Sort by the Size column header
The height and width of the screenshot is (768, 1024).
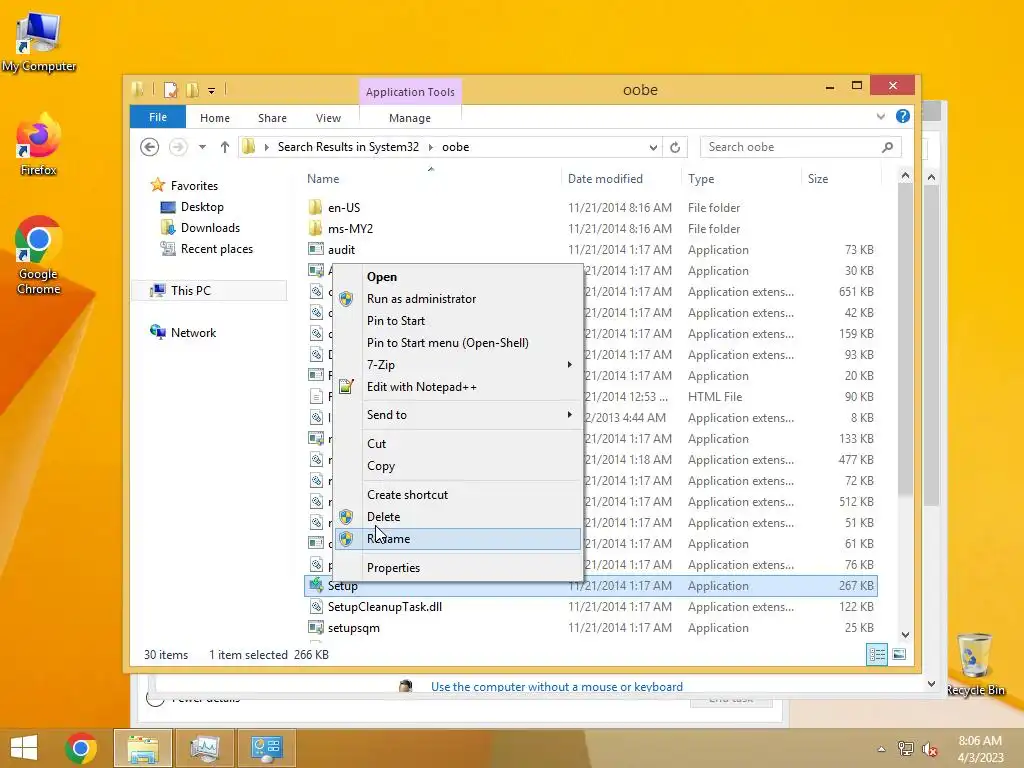click(x=818, y=179)
